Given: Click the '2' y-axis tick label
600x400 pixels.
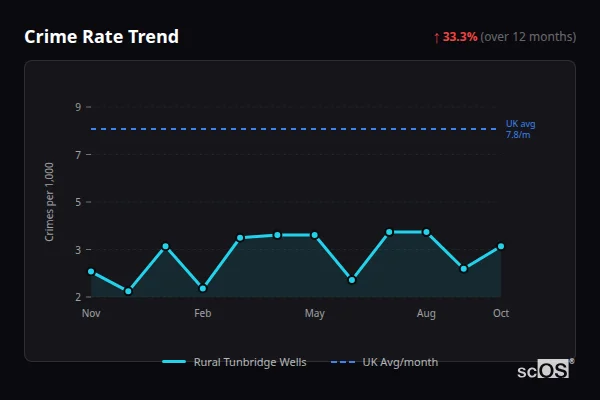Looking at the screenshot, I should (78, 297).
